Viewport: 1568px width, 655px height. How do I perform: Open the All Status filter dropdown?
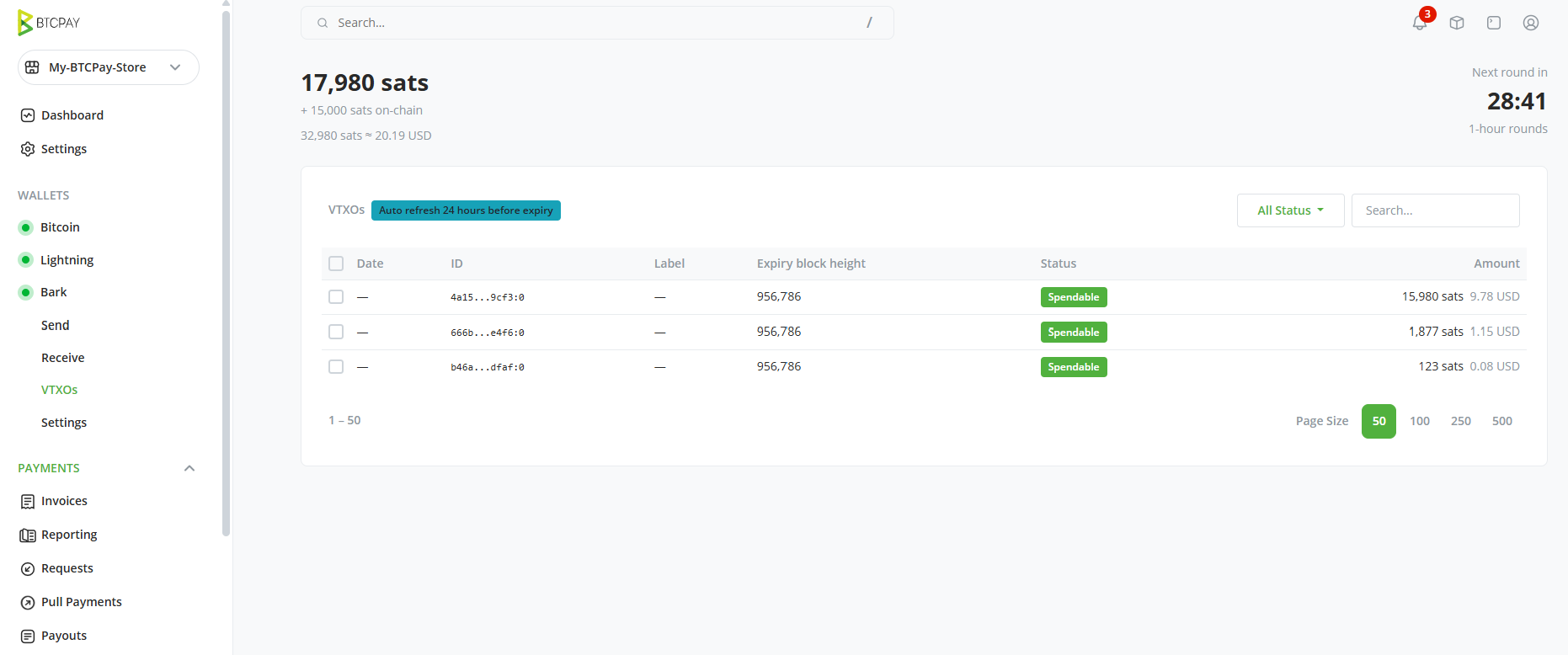(1290, 210)
